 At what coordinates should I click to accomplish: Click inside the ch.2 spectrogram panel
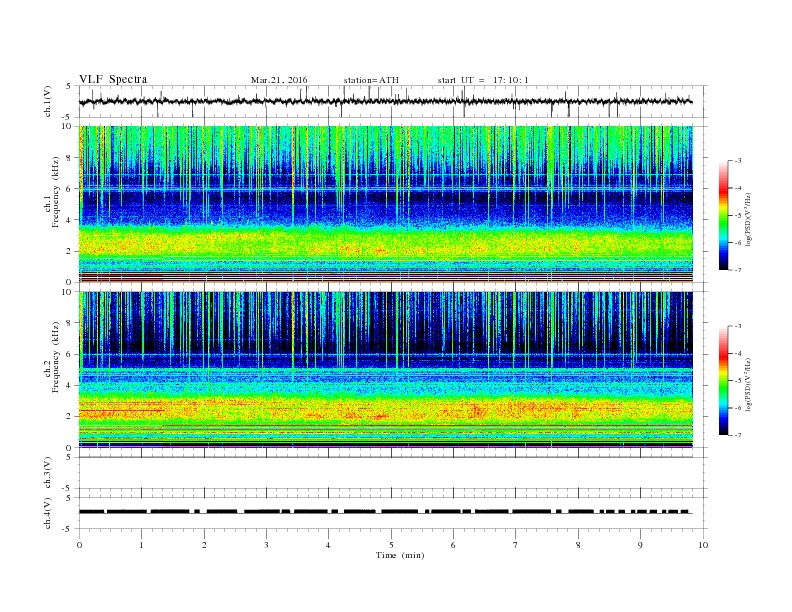click(x=385, y=369)
